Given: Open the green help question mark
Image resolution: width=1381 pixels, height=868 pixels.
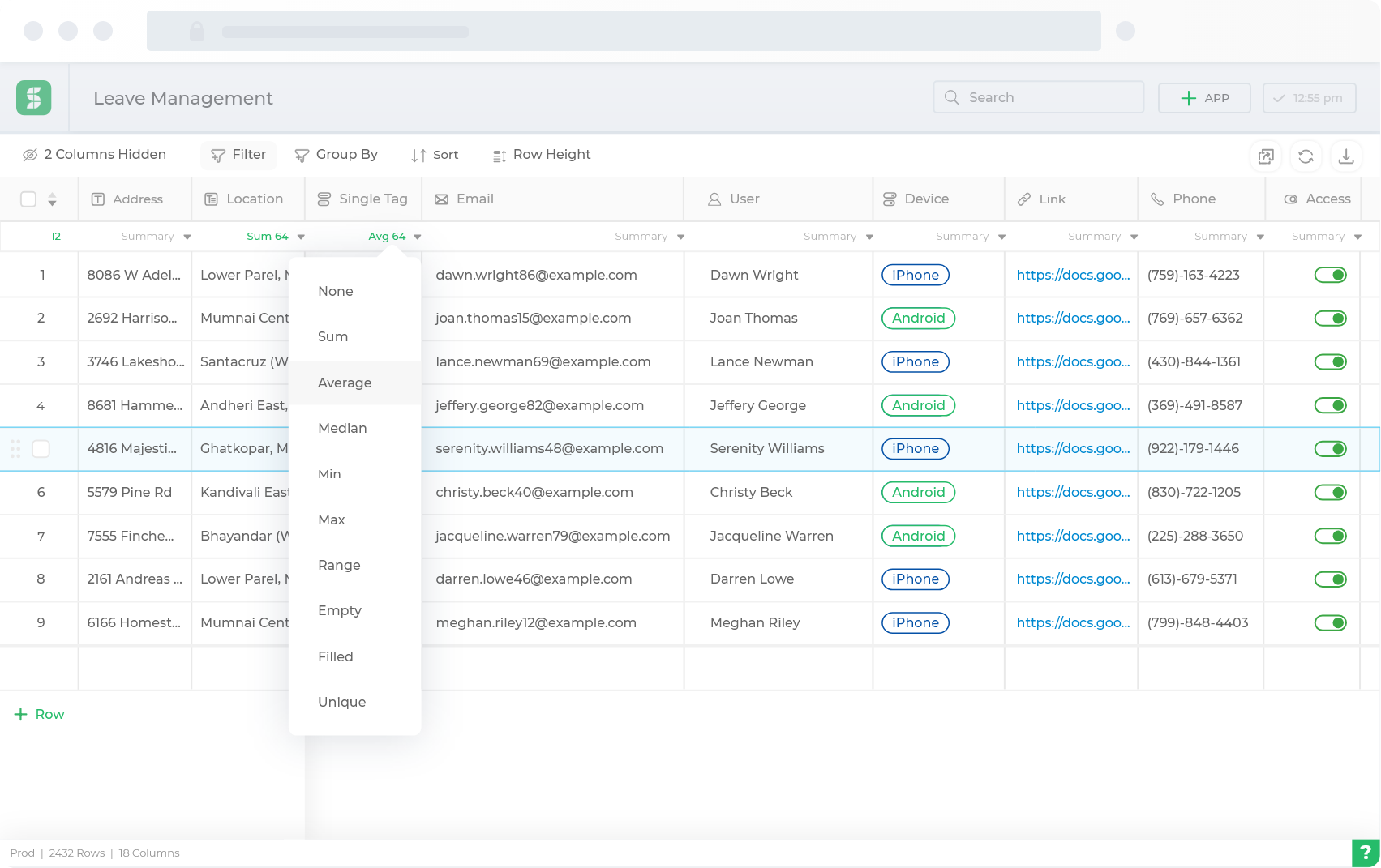Looking at the screenshot, I should point(1366,853).
